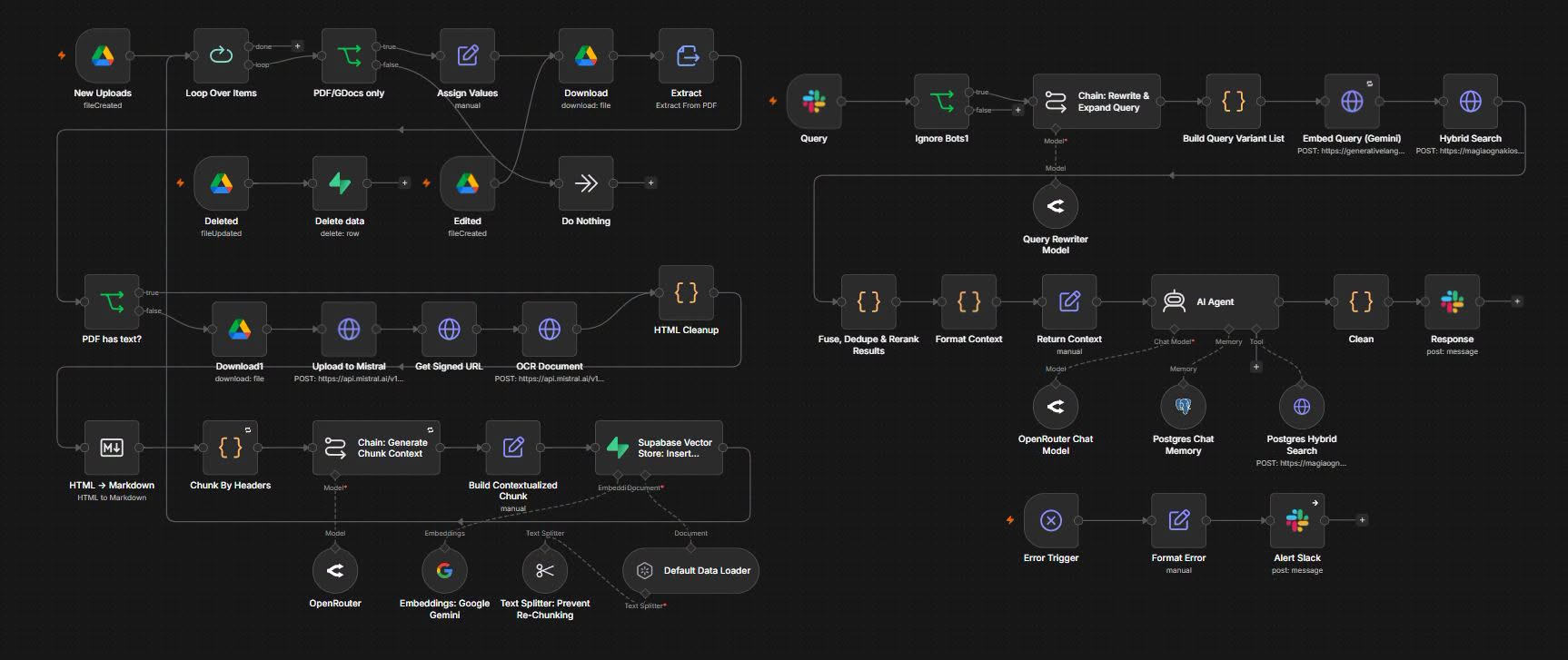Image resolution: width=1568 pixels, height=660 pixels.
Task: Open Supabase Vector Store: Insert node
Action: pos(659,448)
